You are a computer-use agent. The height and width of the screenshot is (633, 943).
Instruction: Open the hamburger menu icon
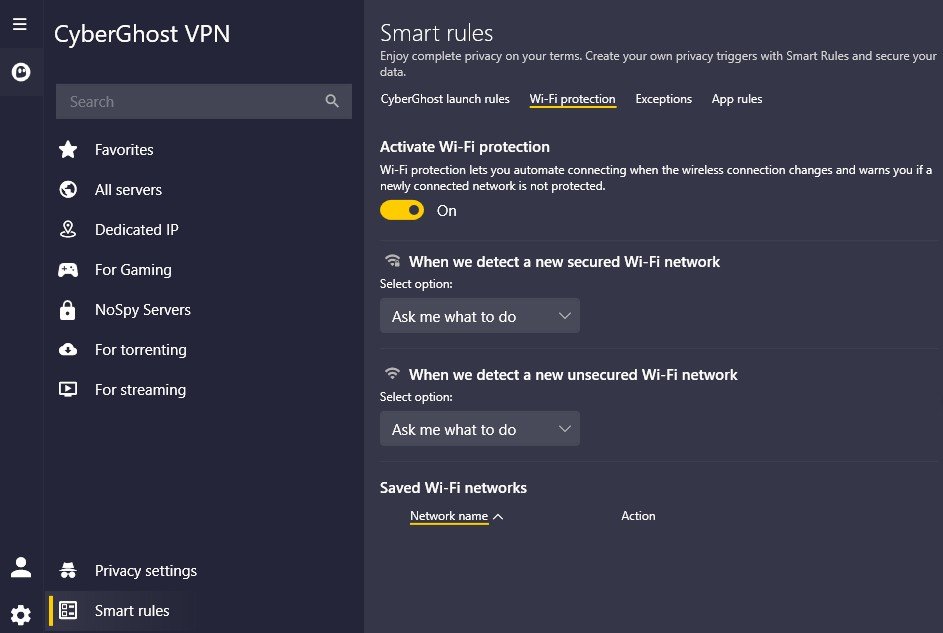[20, 24]
